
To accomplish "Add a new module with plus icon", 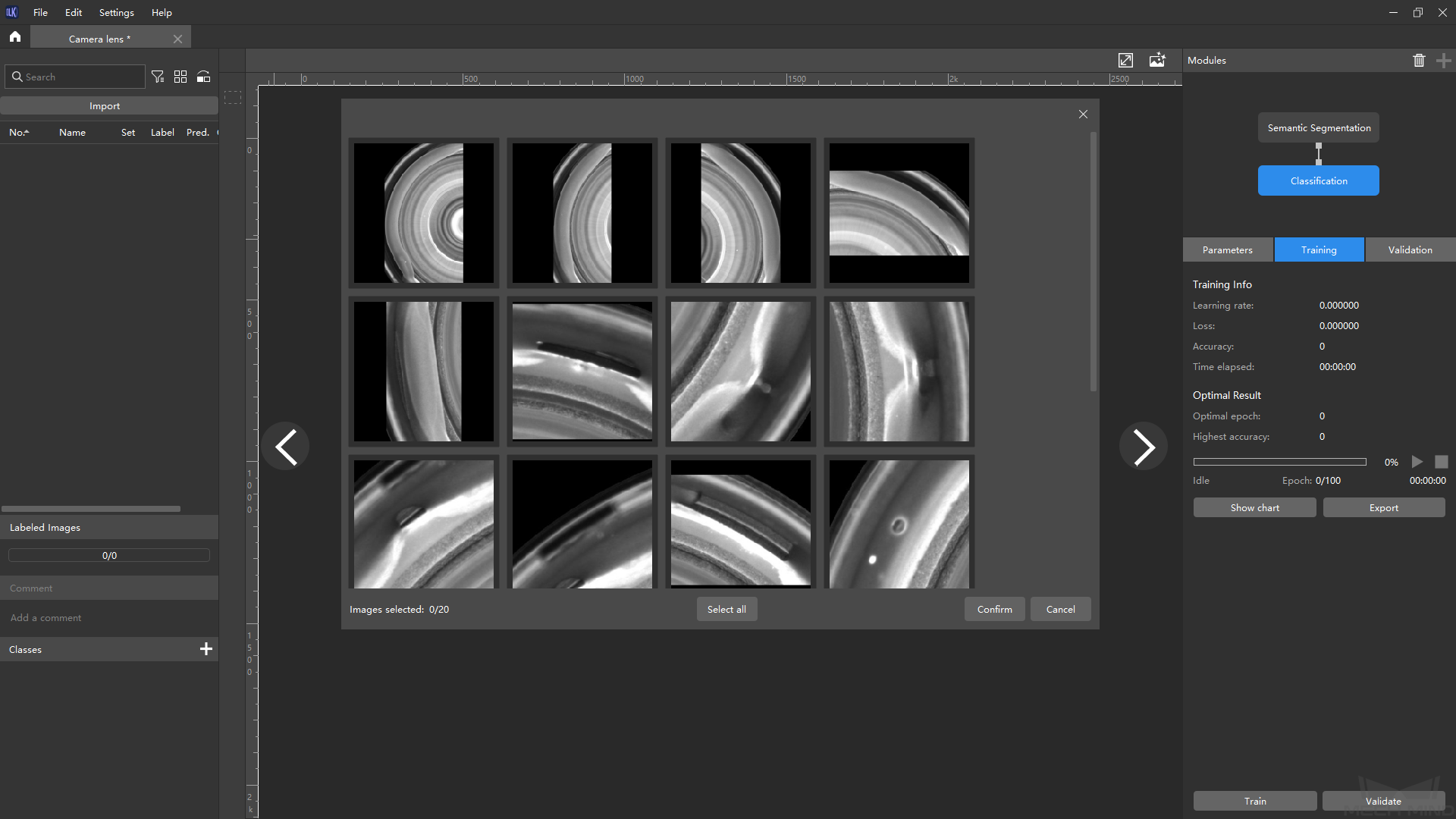I will coord(1444,60).
